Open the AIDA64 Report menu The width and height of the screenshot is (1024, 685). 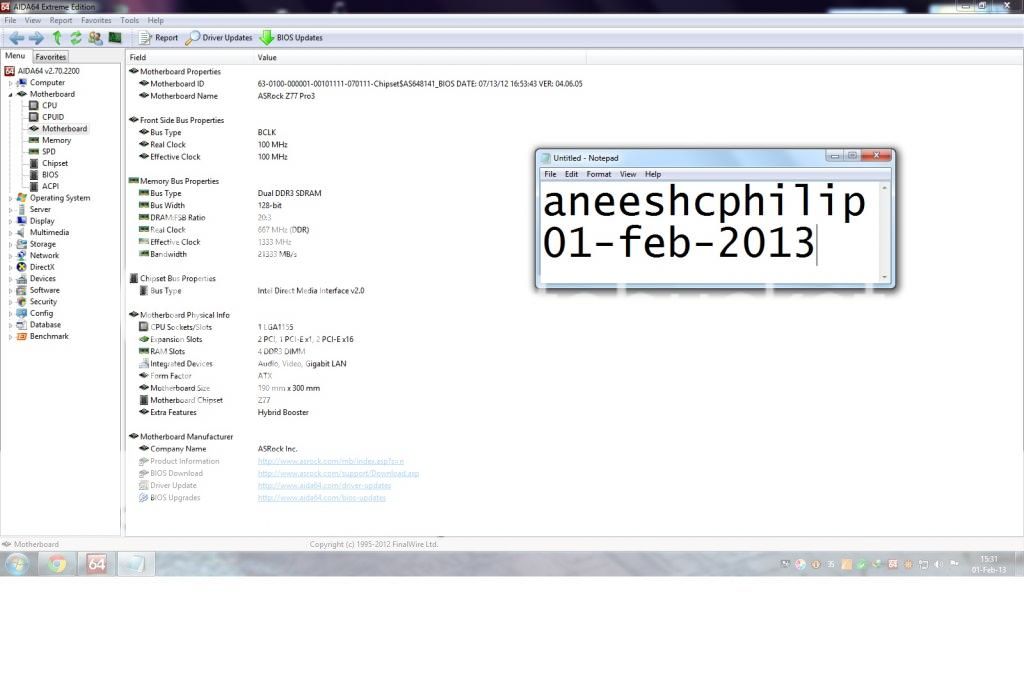[61, 20]
